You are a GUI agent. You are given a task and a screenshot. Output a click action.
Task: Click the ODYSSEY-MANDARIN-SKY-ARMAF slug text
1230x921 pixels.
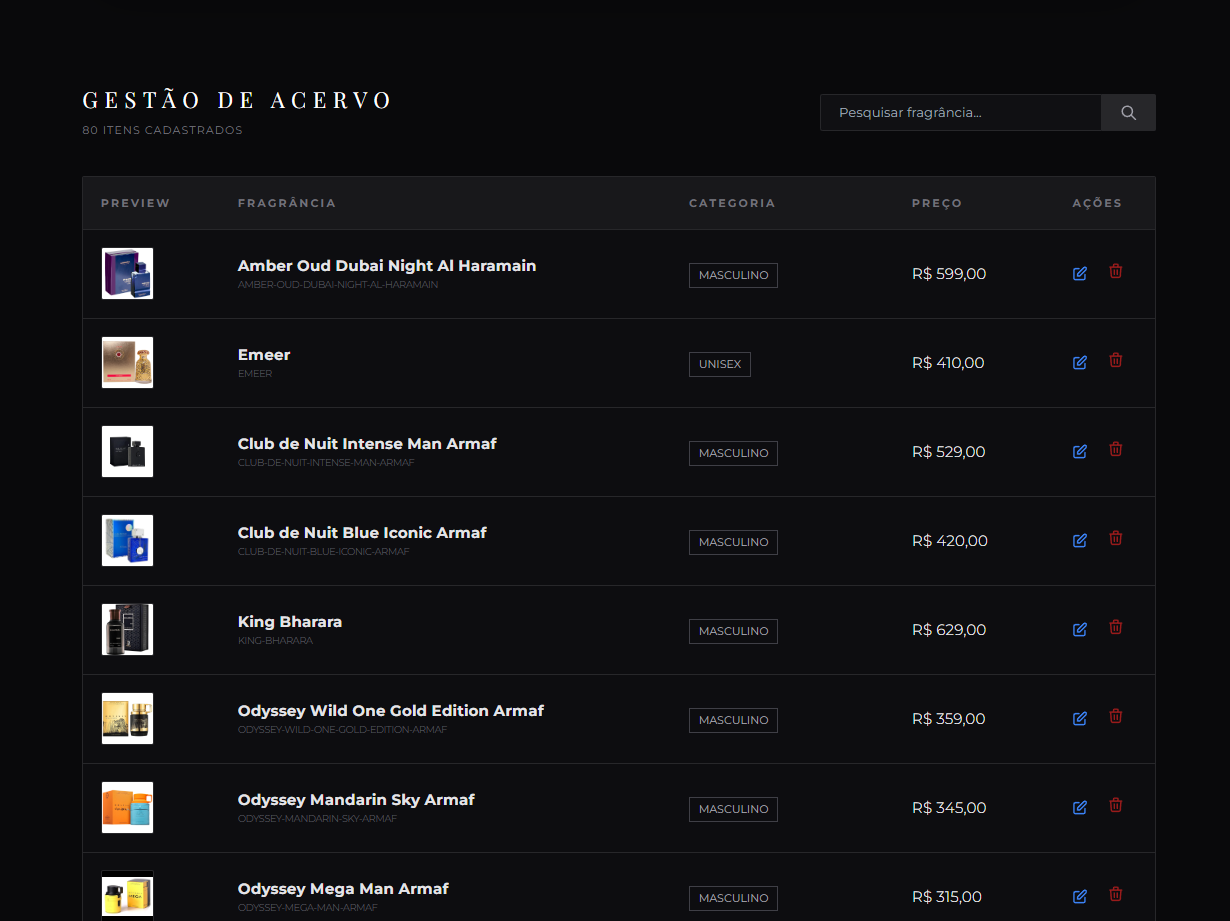(x=317, y=819)
